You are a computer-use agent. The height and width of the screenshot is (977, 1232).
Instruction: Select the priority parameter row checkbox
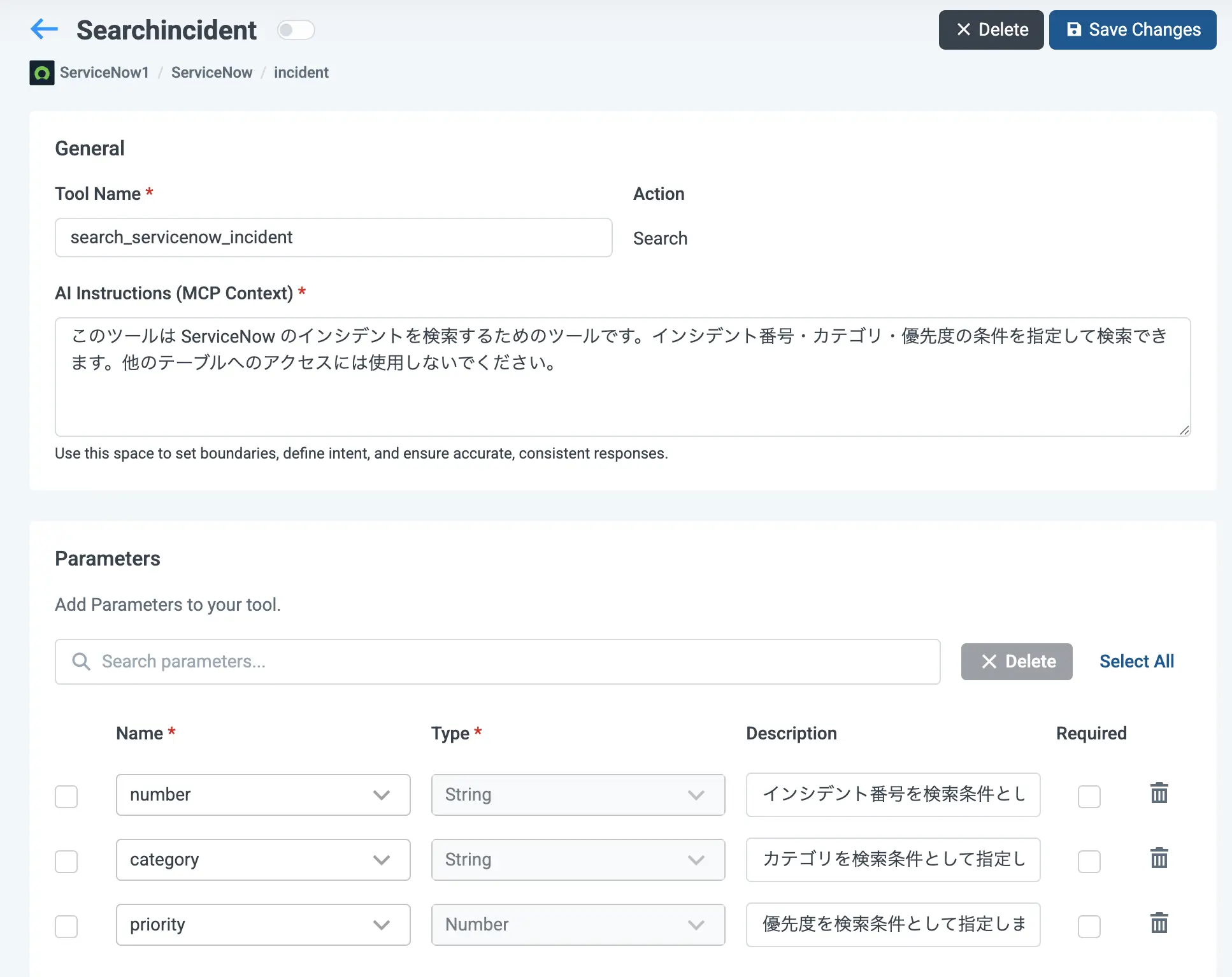point(66,926)
